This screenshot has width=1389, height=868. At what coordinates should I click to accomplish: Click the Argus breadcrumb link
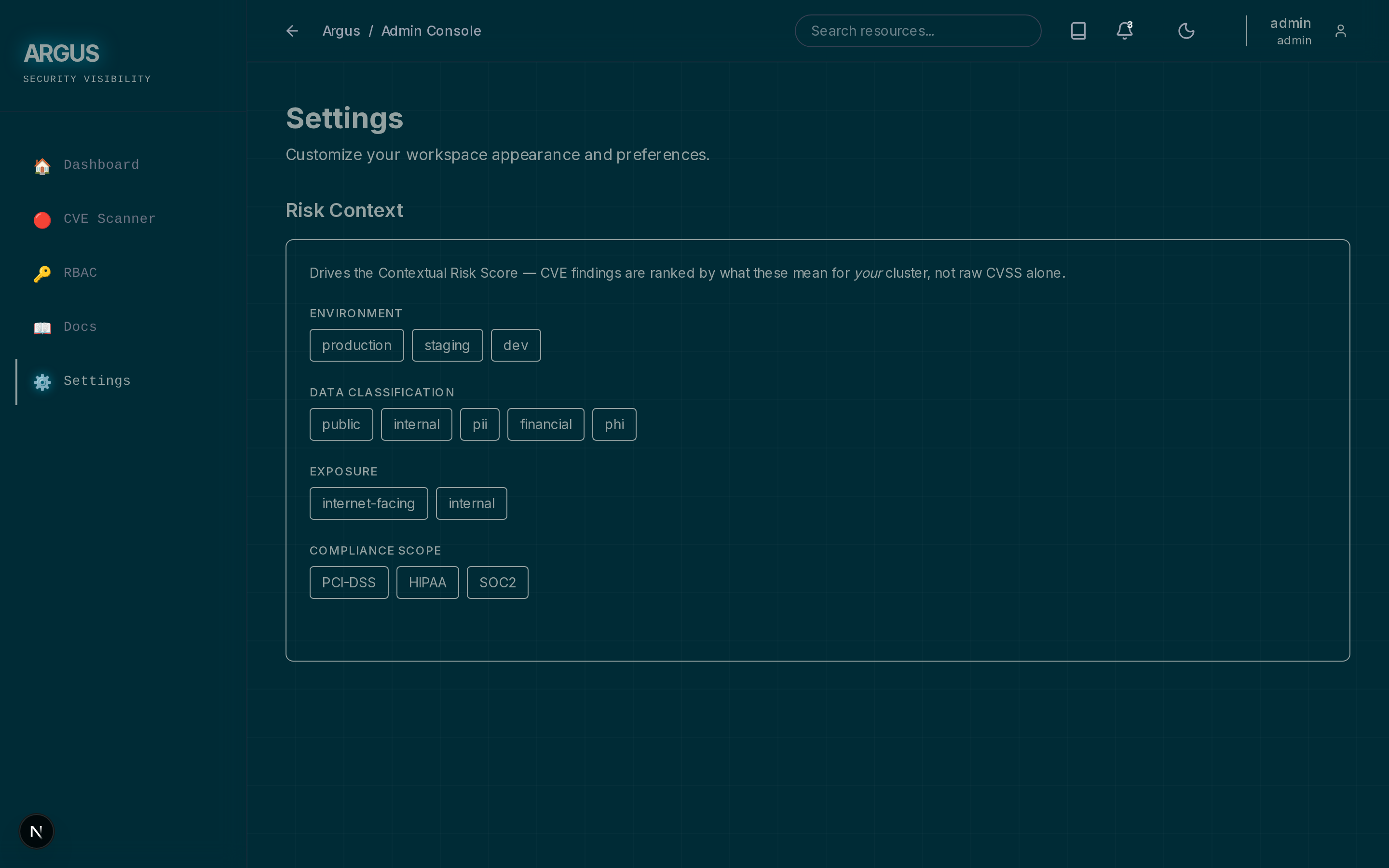coord(341,31)
